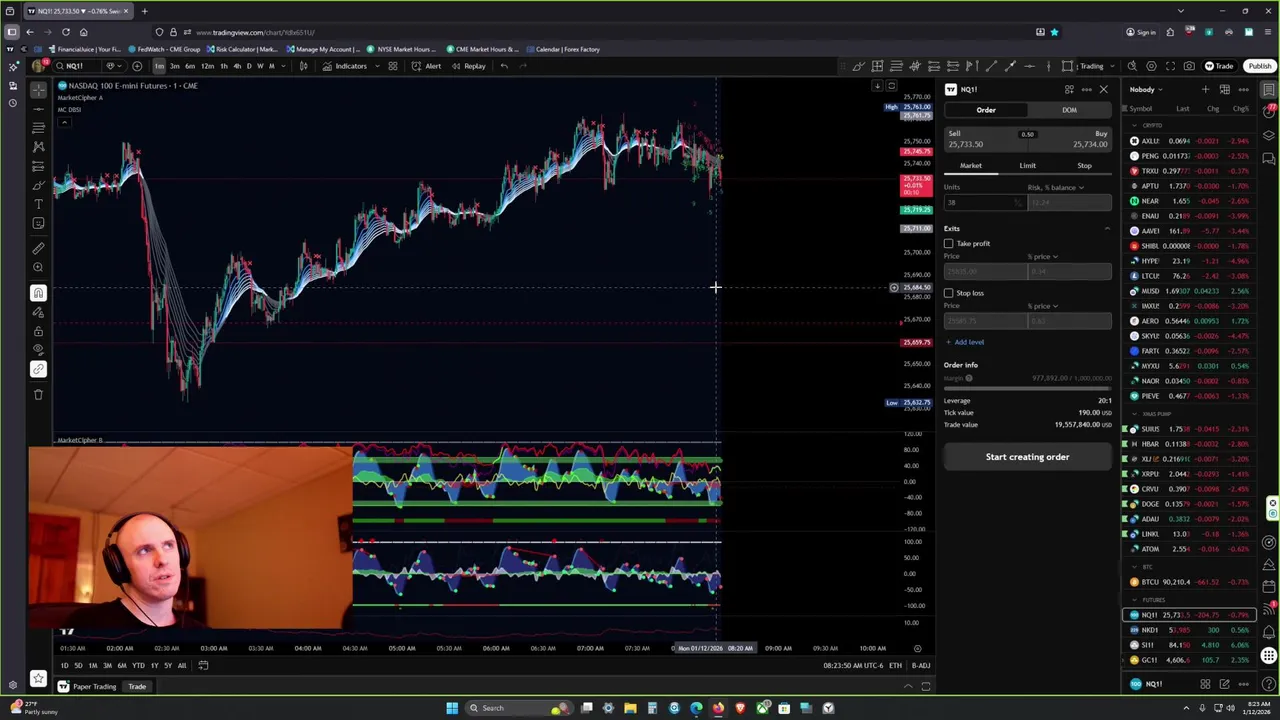Enable the Stop loss checkbox
Screen dimensions: 1280x720
[948, 293]
